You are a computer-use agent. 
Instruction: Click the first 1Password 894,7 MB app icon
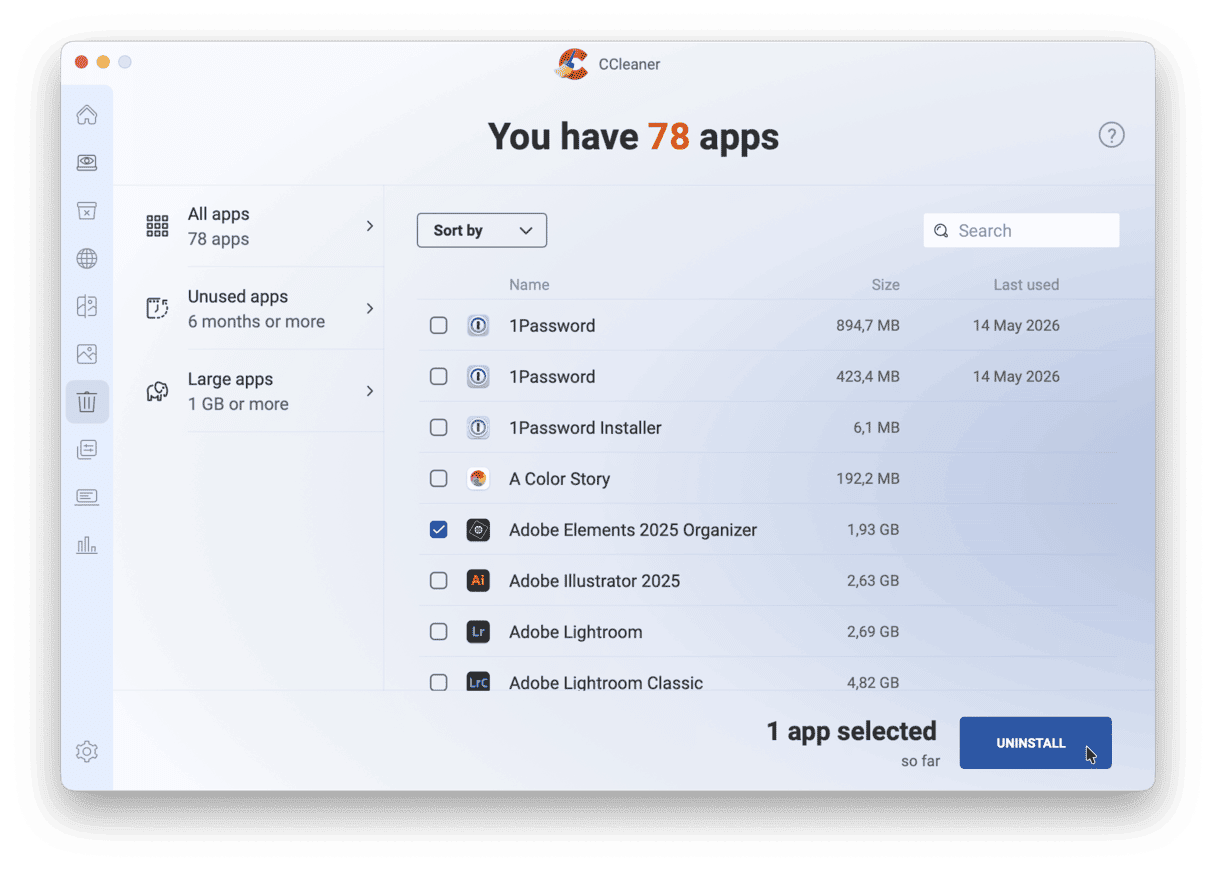tap(478, 325)
